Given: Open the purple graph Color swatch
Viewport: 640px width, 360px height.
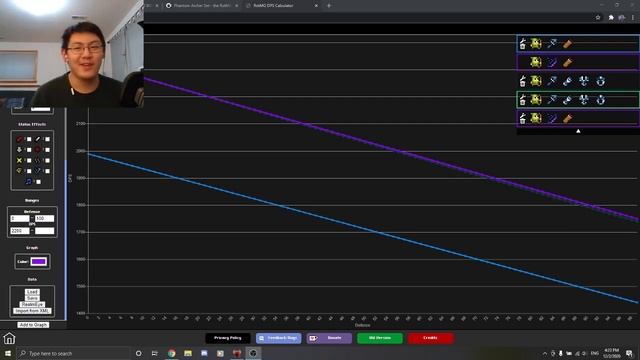Looking at the screenshot, I should tap(39, 262).
